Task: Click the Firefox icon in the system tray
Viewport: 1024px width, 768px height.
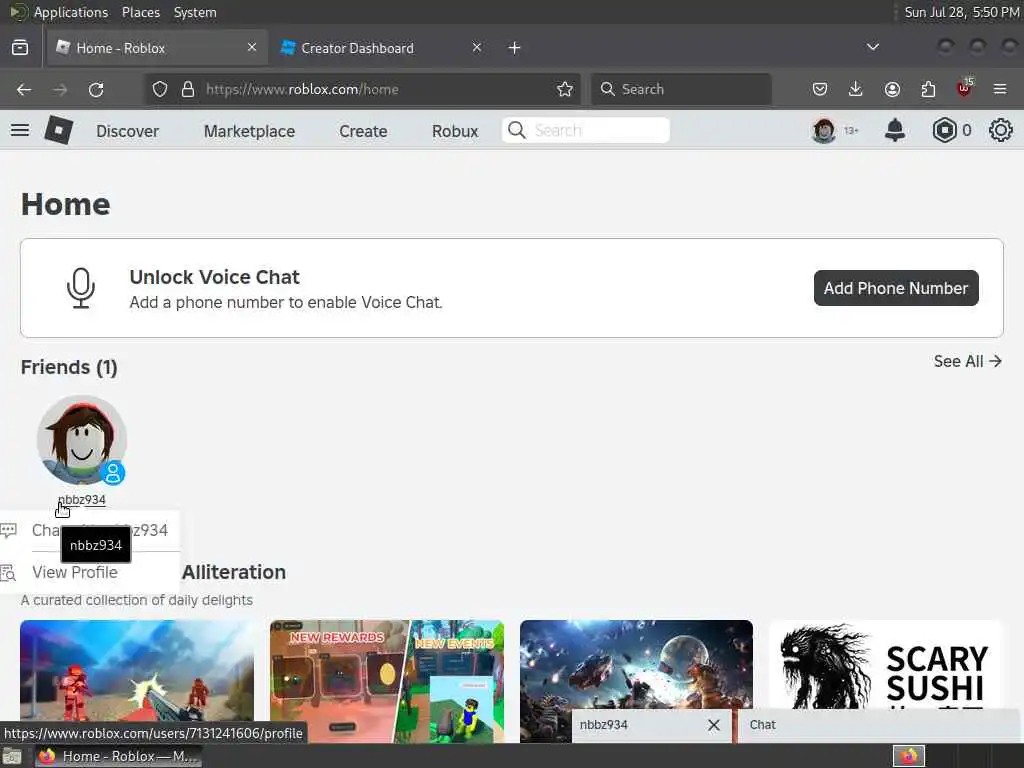Action: point(909,757)
